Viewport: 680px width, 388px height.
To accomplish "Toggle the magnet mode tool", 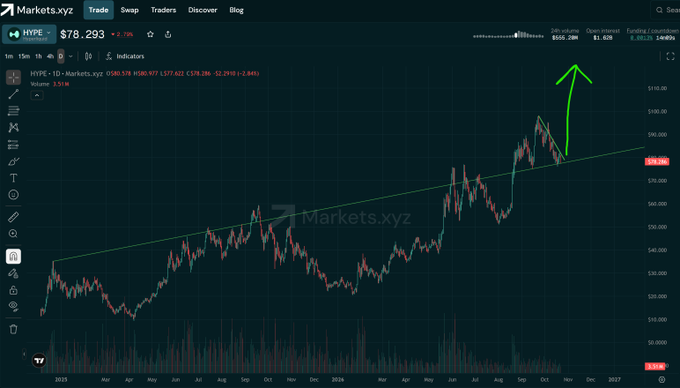I will click(13, 256).
